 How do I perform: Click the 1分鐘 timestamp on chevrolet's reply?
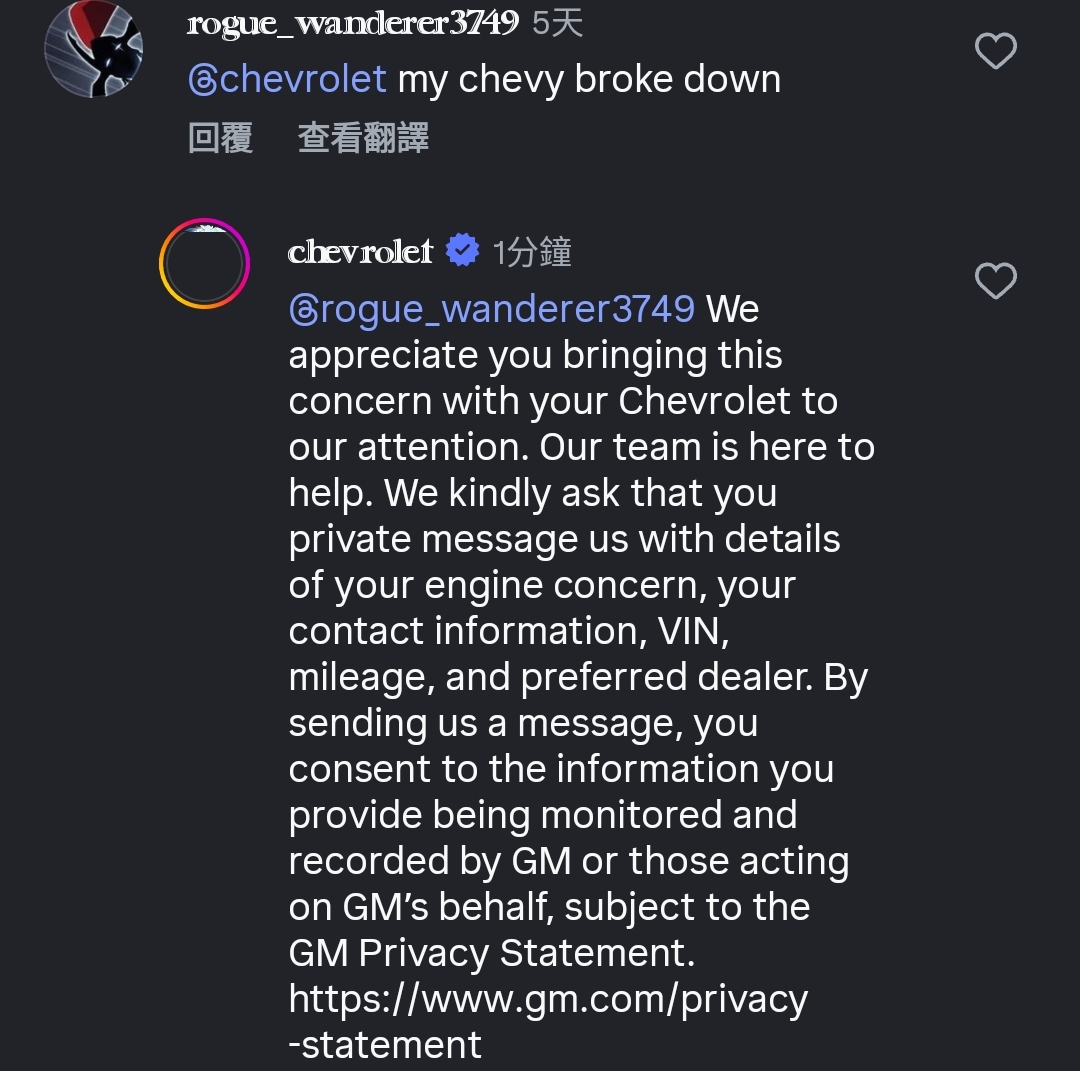531,252
